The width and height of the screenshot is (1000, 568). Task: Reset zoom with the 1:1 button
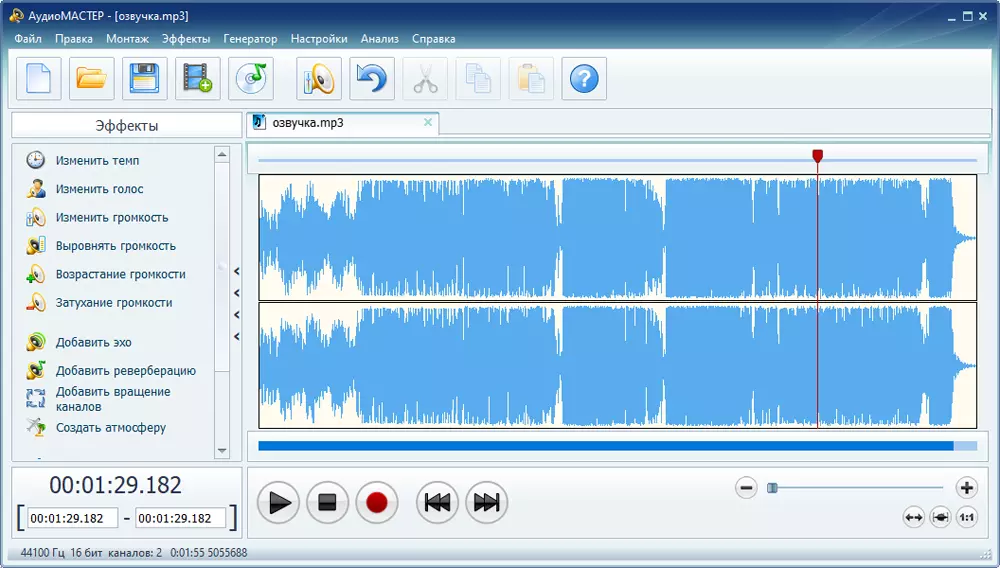[x=966, y=517]
